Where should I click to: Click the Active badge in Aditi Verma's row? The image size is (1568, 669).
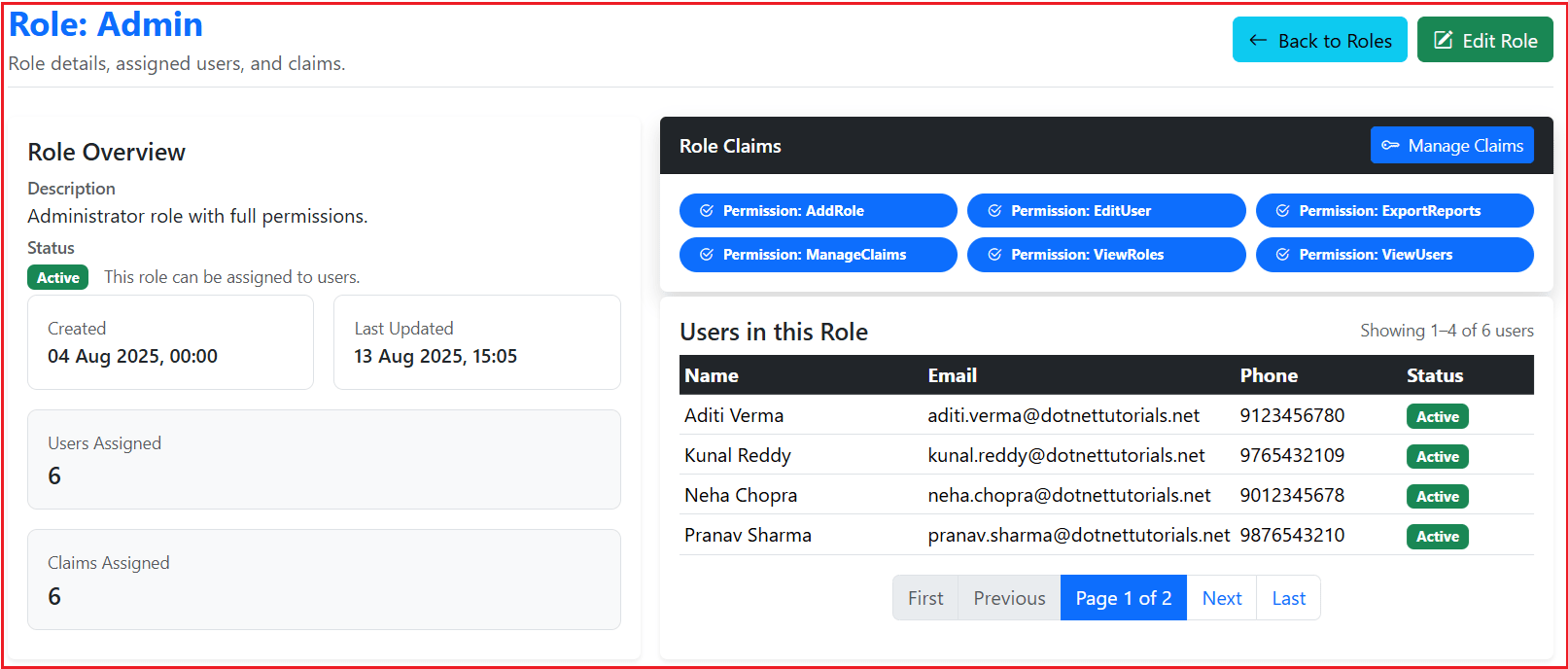[x=1437, y=416]
